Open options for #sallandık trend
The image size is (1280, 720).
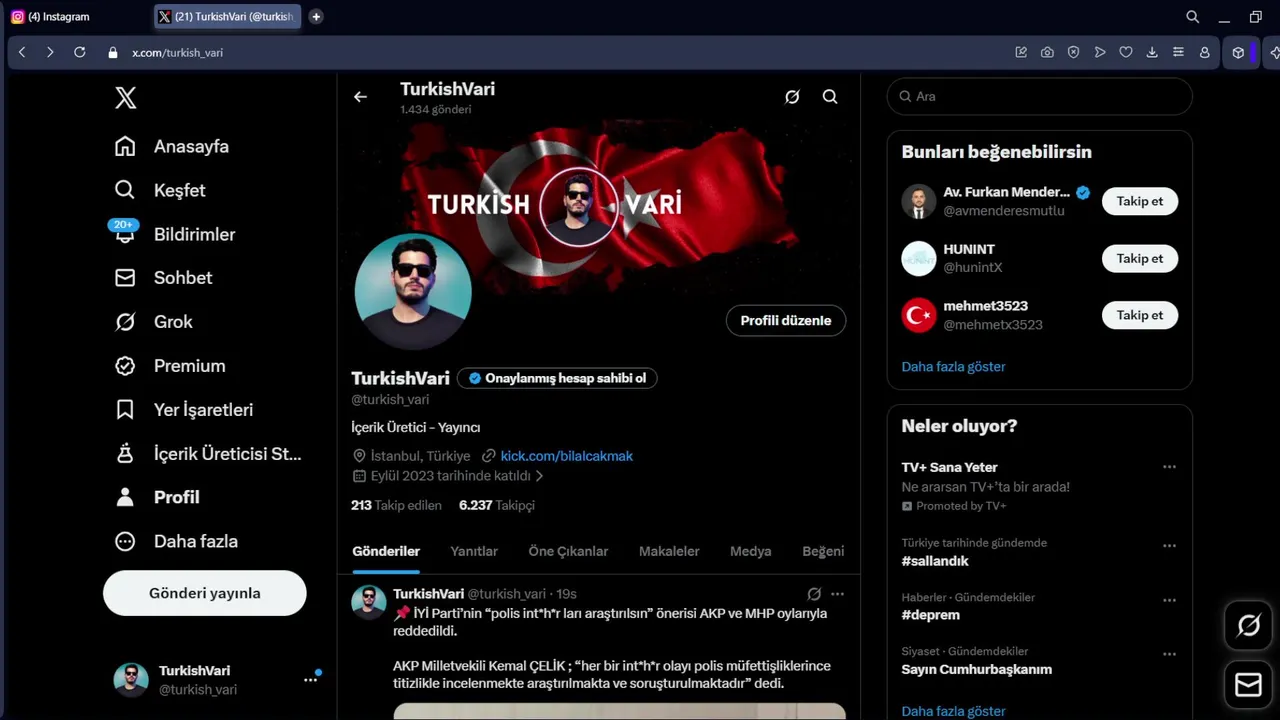click(x=1169, y=546)
